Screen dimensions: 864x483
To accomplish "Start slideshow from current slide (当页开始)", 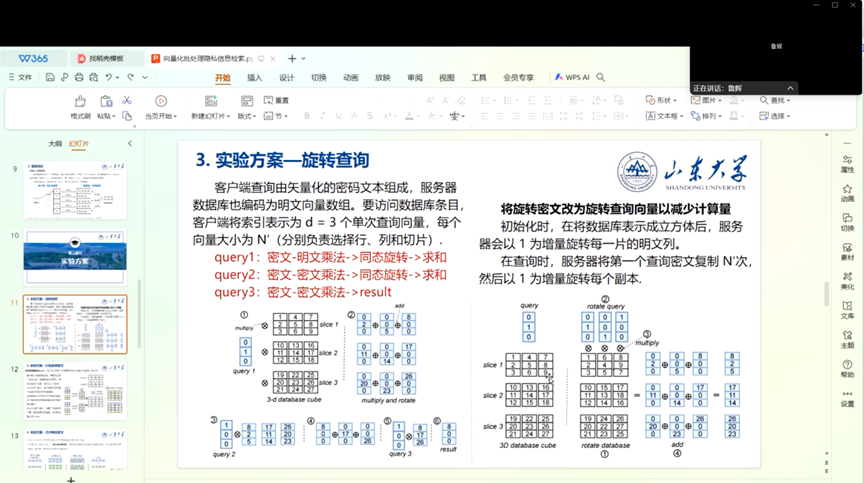I will tap(160, 107).
